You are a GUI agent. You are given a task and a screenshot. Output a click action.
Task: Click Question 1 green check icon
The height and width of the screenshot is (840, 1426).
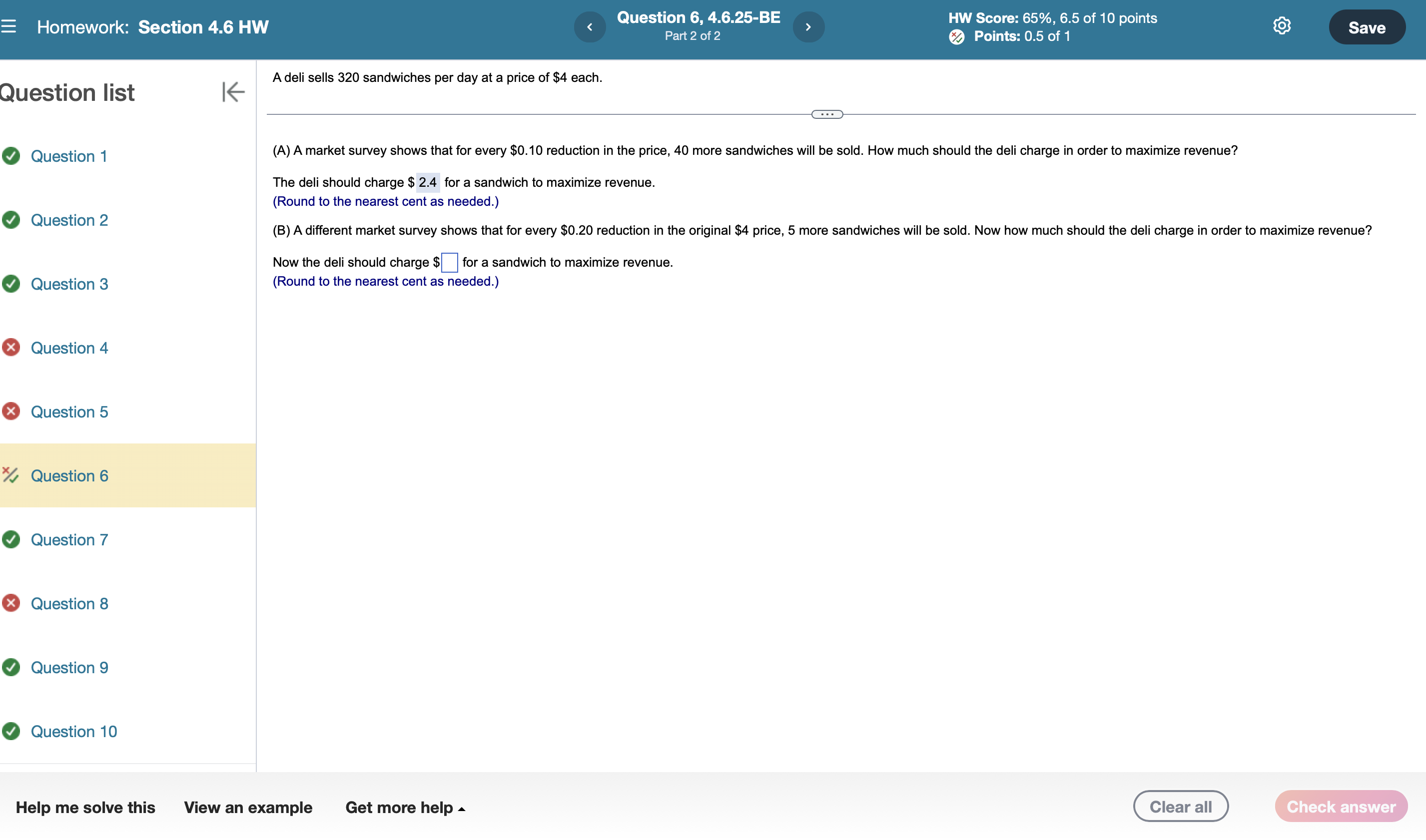(11, 156)
